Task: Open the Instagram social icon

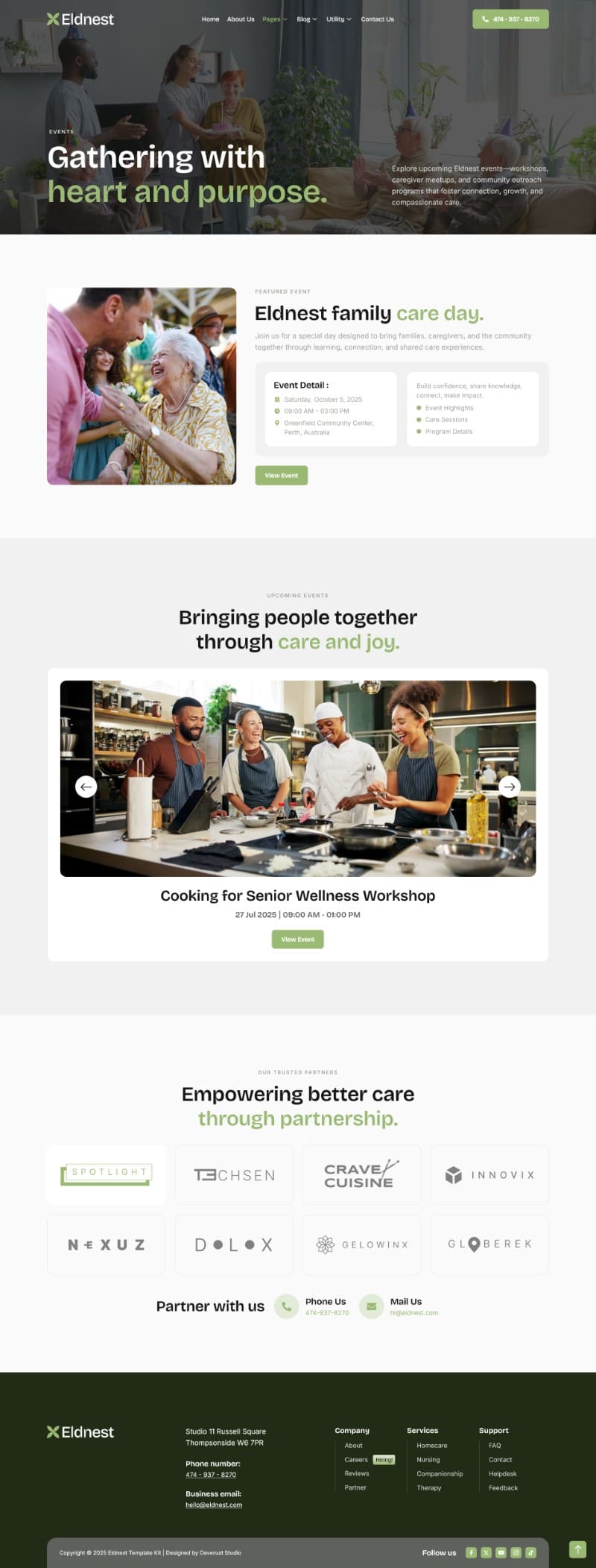Action: [x=516, y=1552]
